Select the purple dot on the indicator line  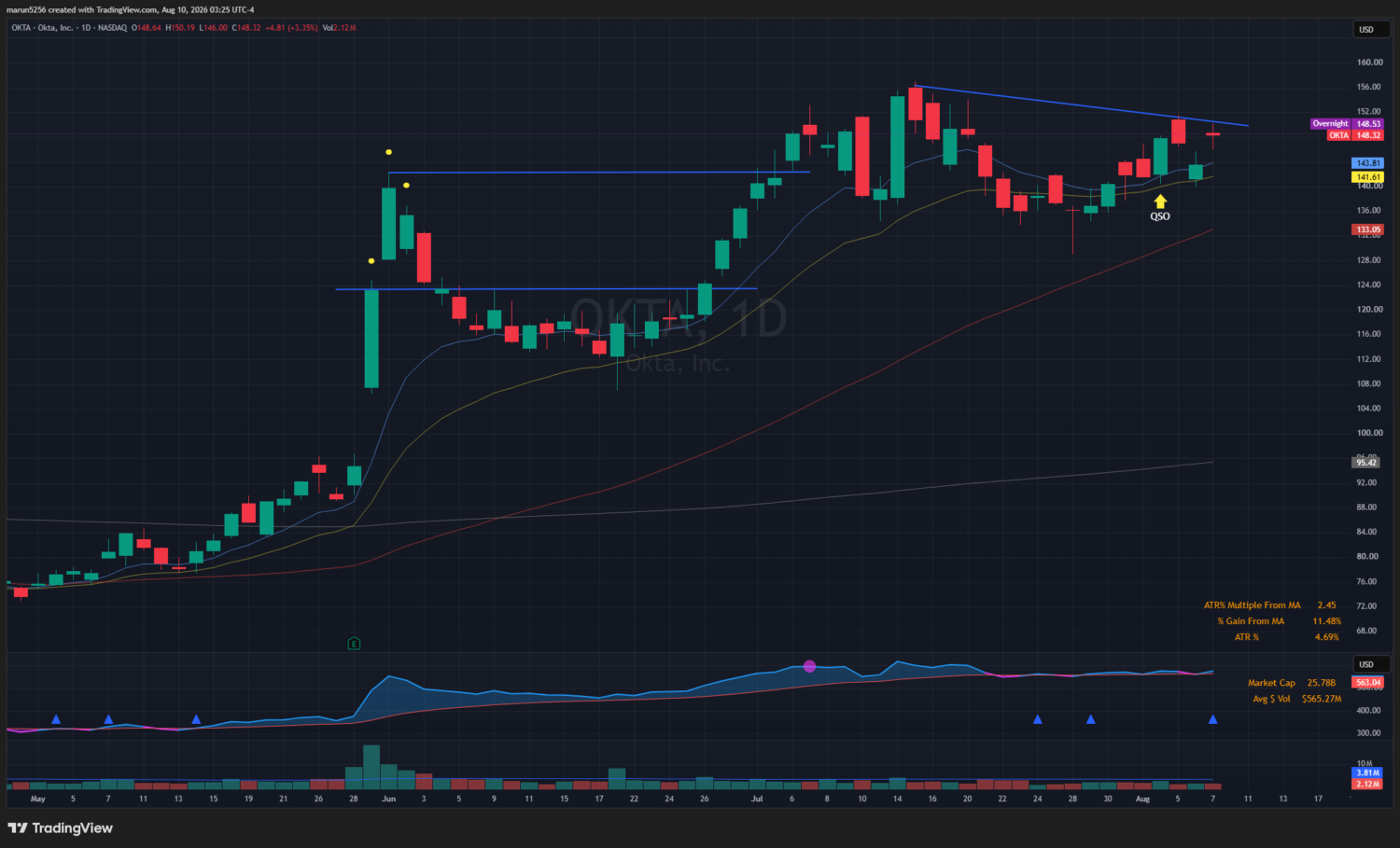(809, 666)
